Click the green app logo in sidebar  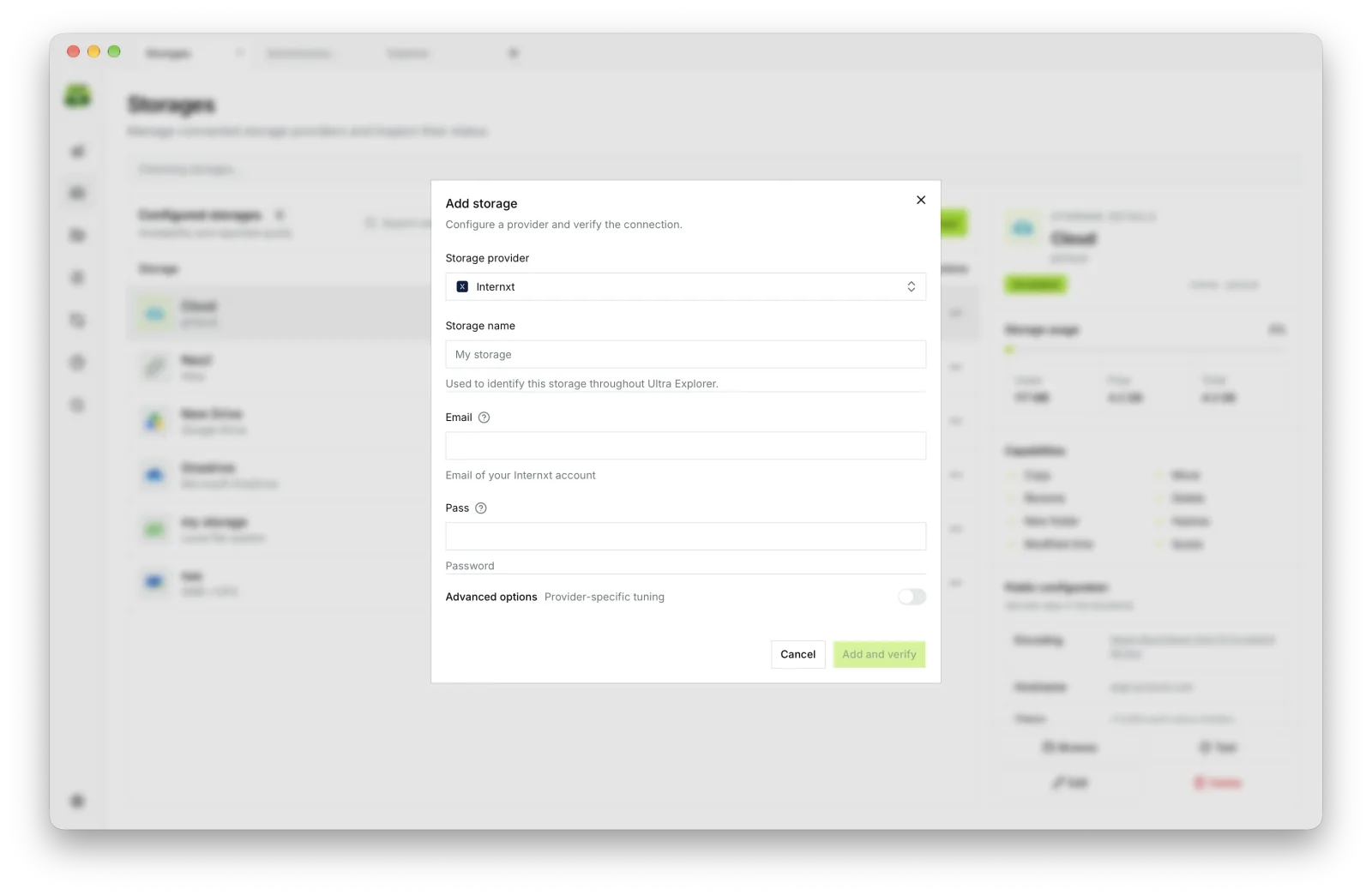[x=77, y=97]
